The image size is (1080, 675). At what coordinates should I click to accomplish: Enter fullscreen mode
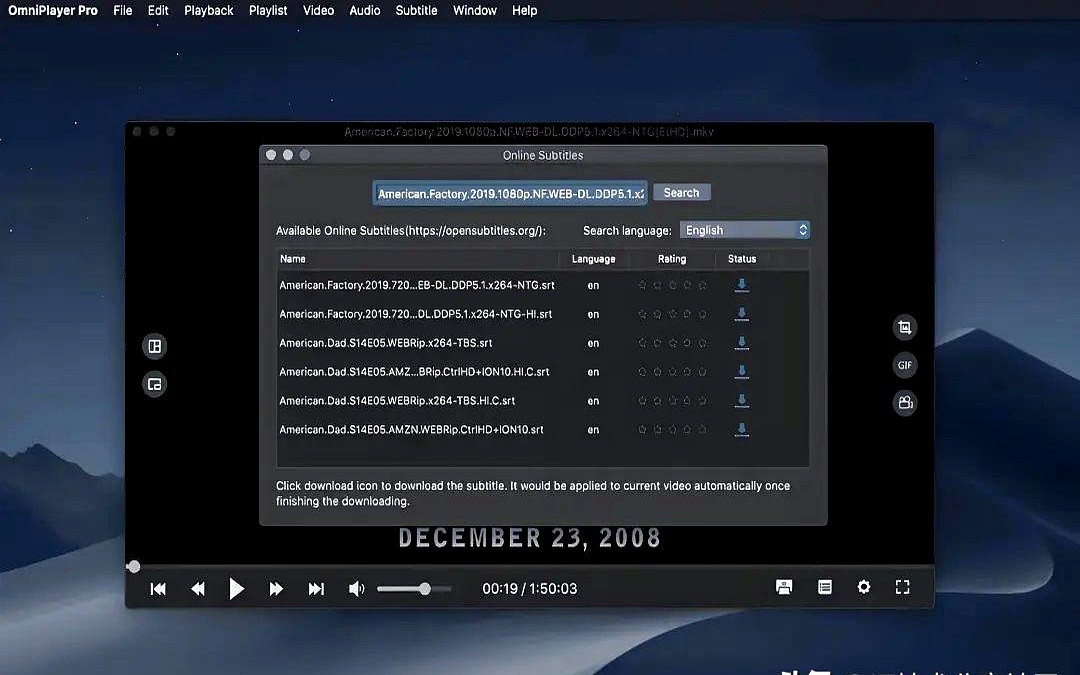tap(902, 588)
